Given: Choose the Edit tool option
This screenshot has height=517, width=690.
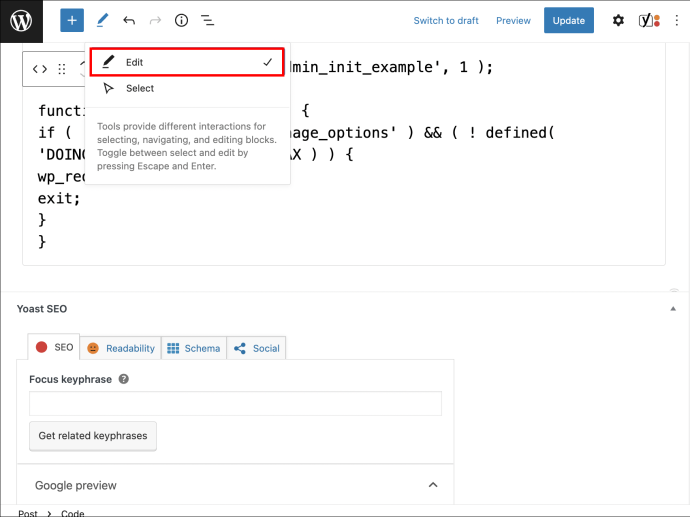Looking at the screenshot, I should click(187, 62).
